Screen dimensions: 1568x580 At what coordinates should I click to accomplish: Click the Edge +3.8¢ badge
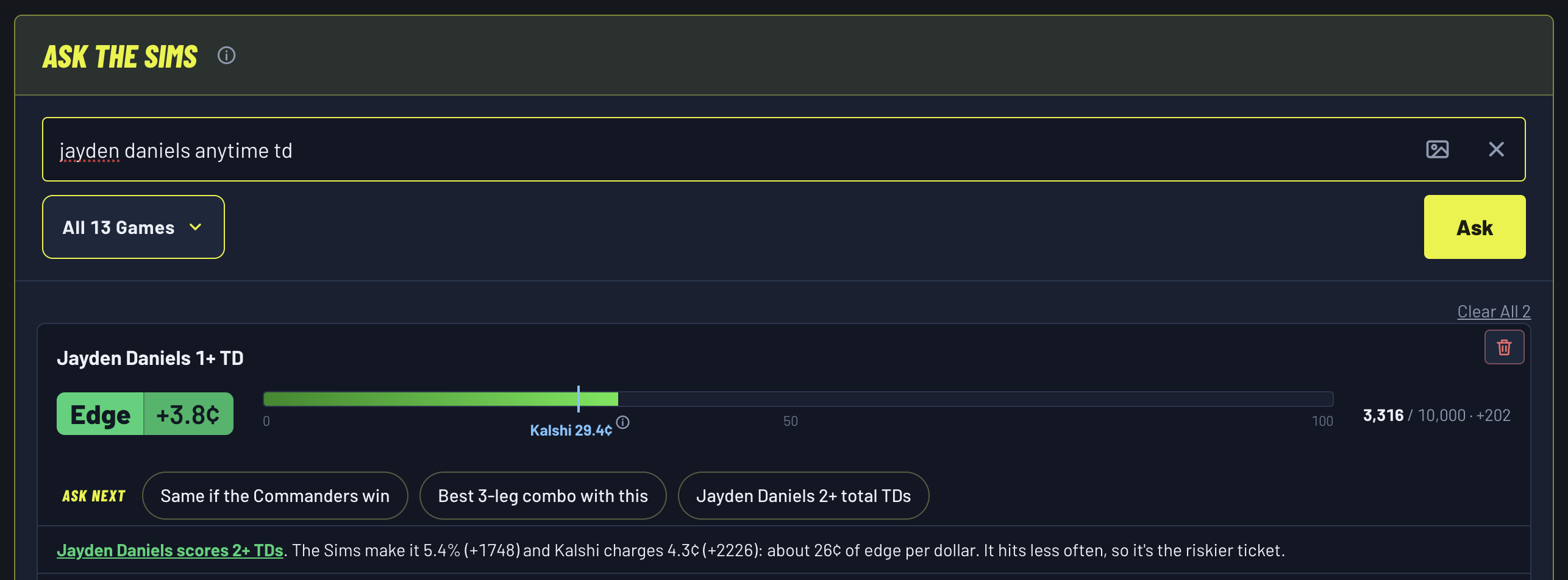tap(145, 414)
